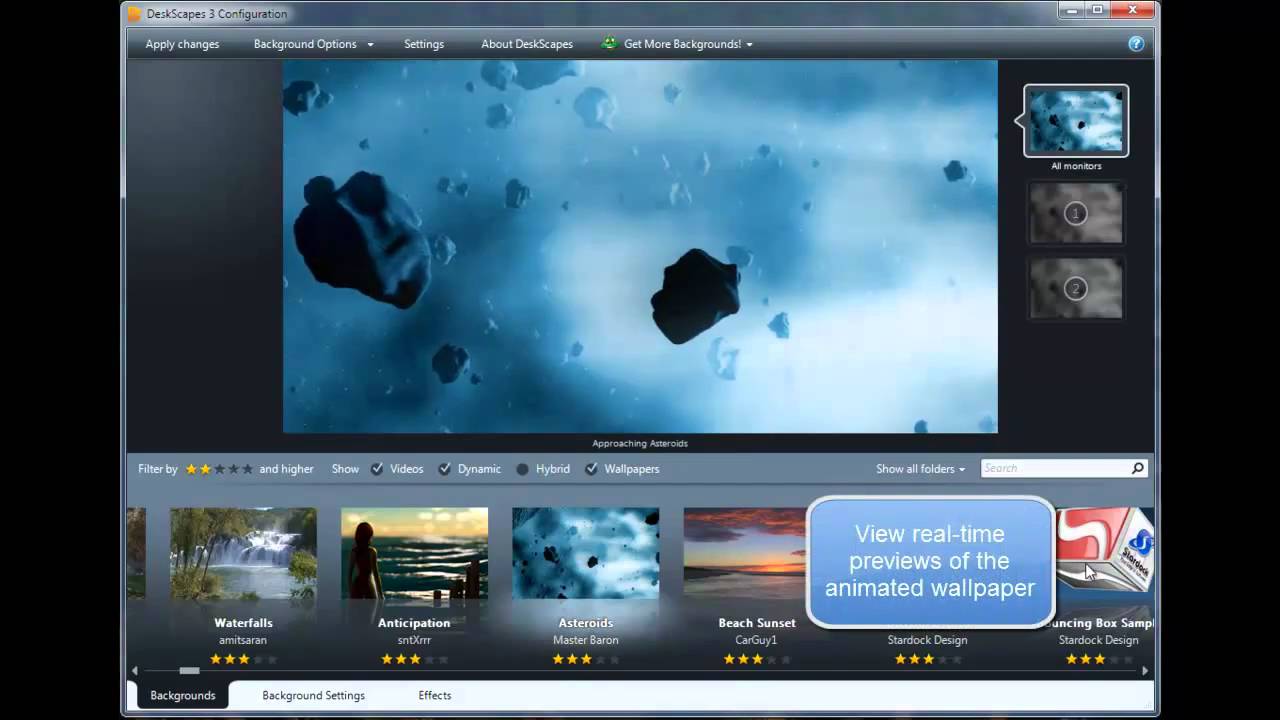This screenshot has width=1280, height=720.
Task: Click the Waterfalls title text
Action: tap(243, 623)
